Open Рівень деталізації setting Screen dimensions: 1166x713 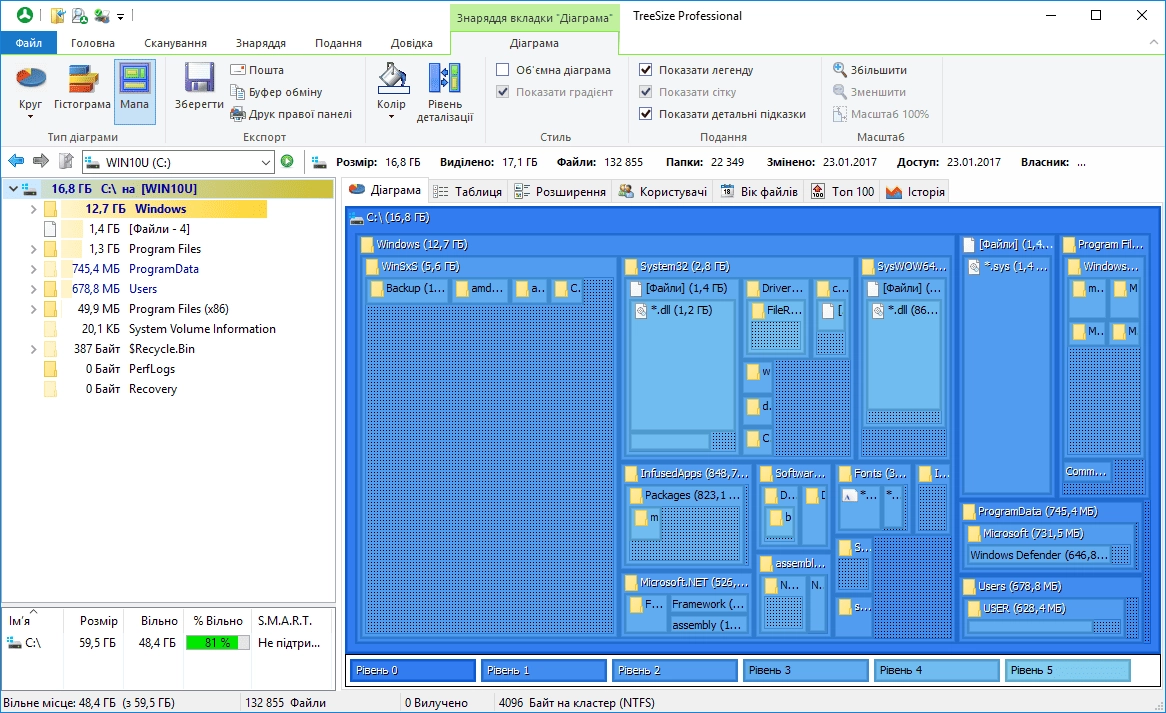click(x=445, y=92)
